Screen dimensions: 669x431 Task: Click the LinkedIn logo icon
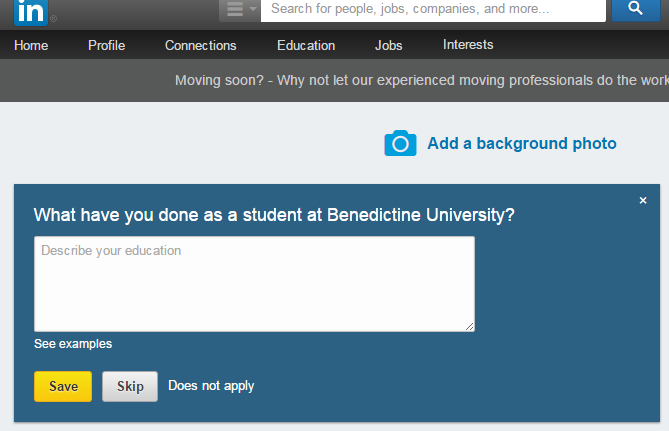tap(31, 12)
